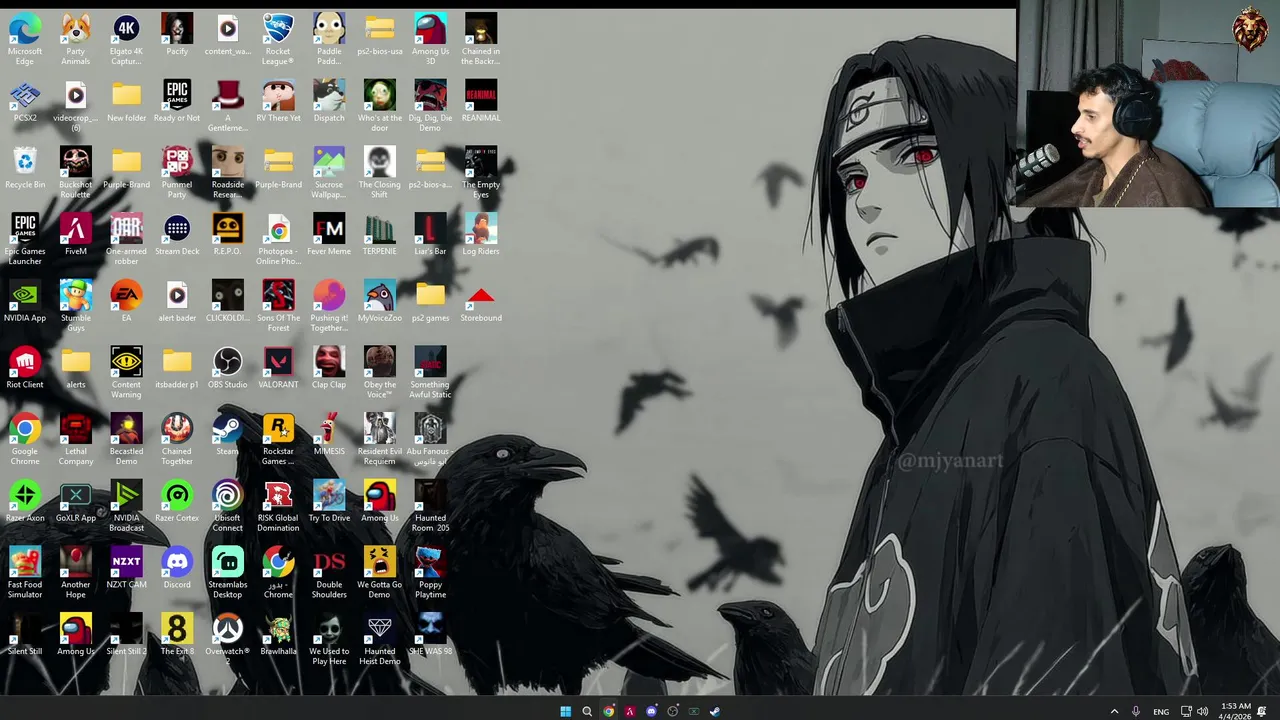Open Rockstar Games Launcher shortcut
Image resolution: width=1280 pixels, height=720 pixels.
(278, 440)
